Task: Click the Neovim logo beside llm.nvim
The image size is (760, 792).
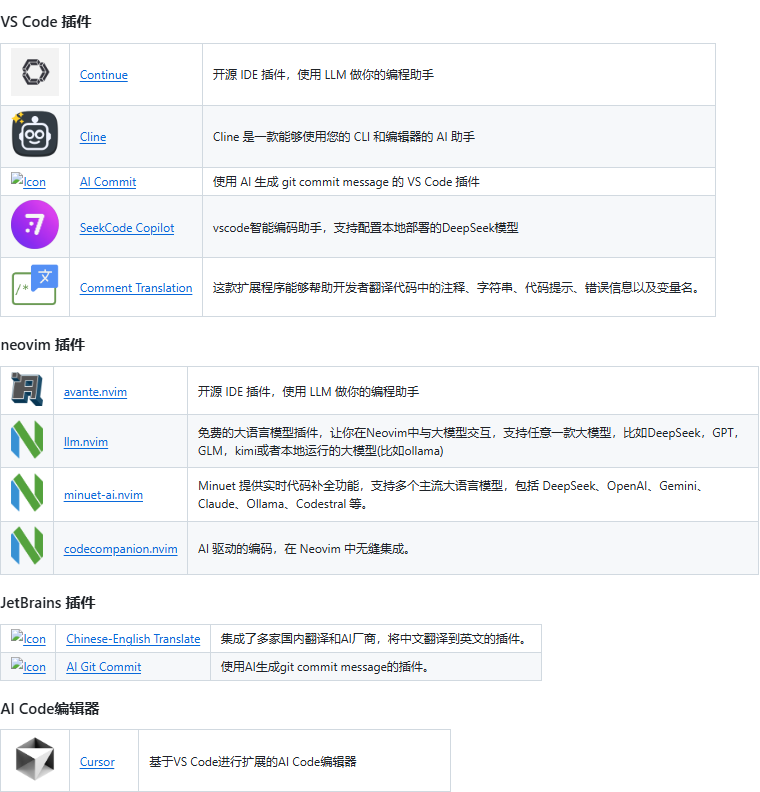Action: pyautogui.click(x=27, y=439)
